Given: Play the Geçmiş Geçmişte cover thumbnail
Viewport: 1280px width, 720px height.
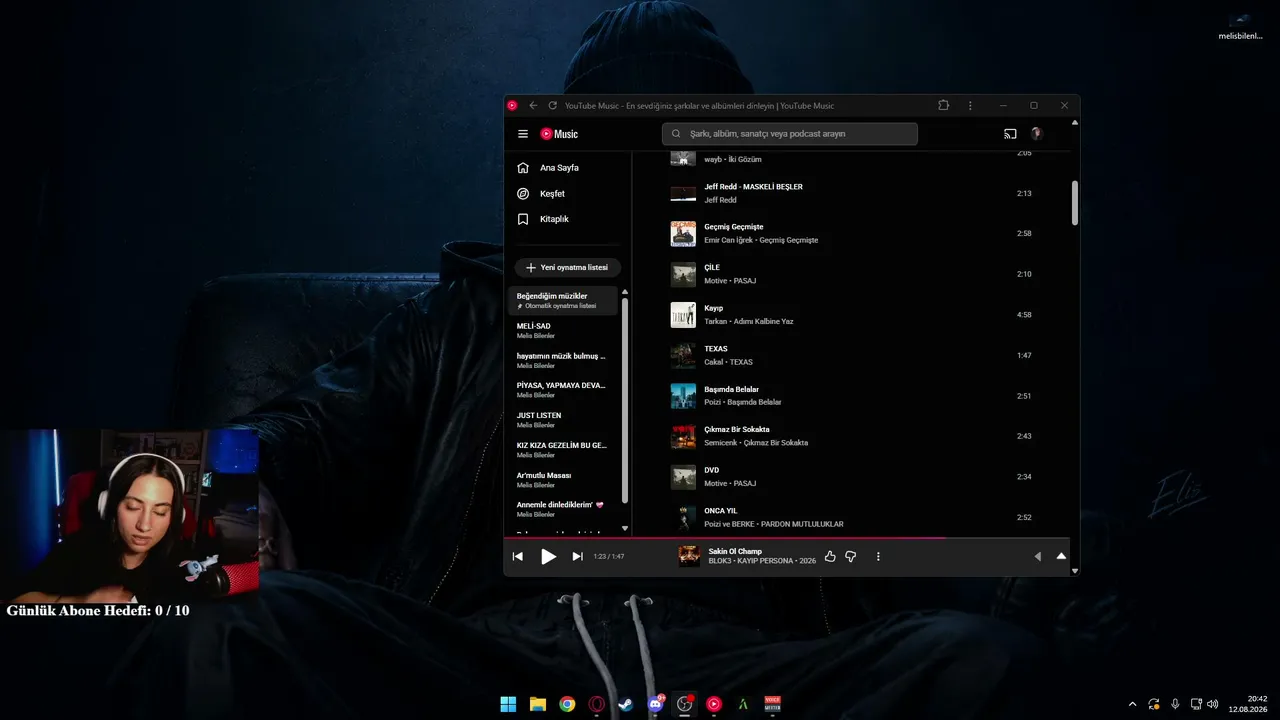Looking at the screenshot, I should tap(683, 233).
